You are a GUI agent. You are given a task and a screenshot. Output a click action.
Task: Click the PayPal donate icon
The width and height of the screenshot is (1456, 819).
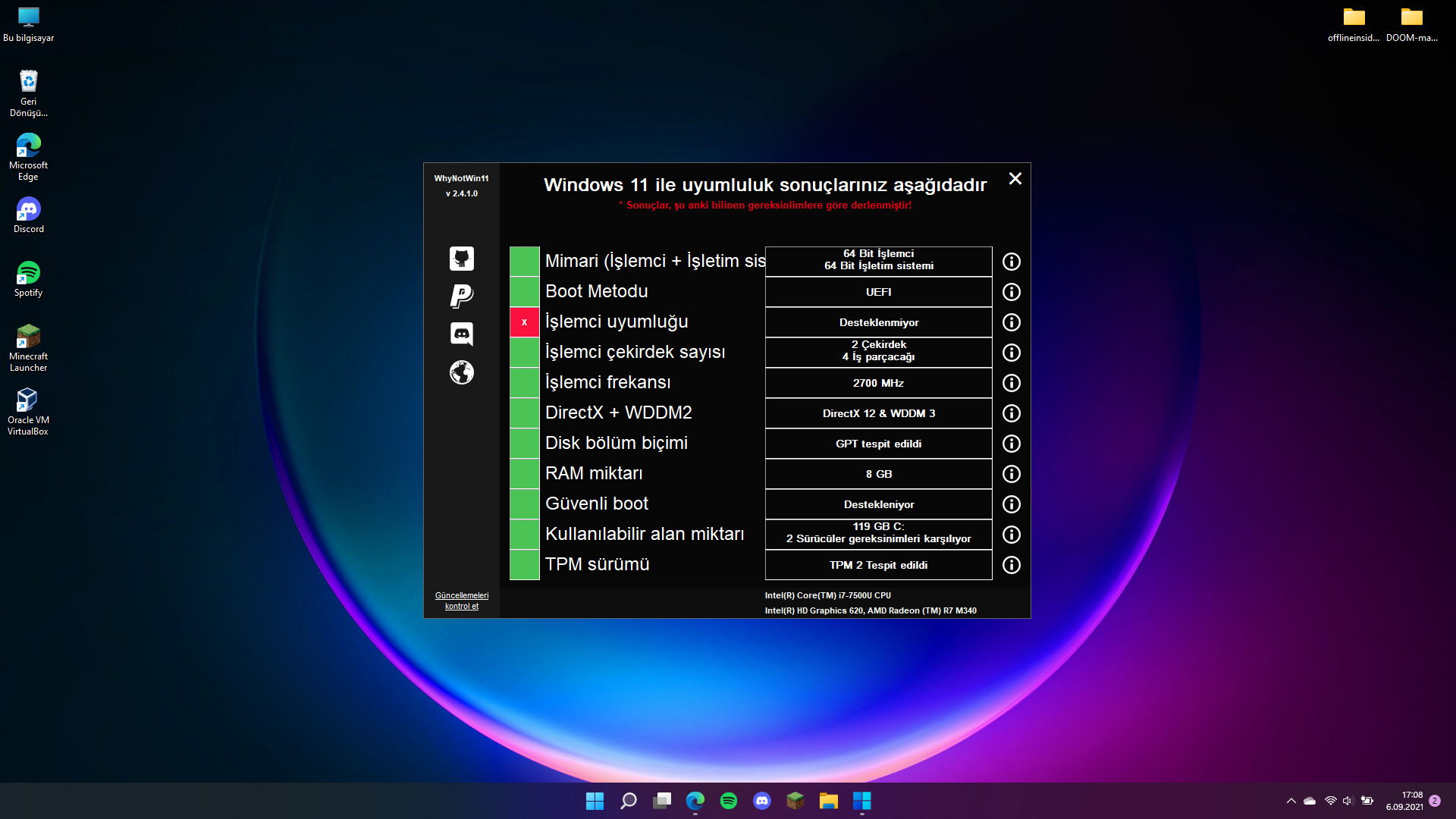pyautogui.click(x=461, y=296)
